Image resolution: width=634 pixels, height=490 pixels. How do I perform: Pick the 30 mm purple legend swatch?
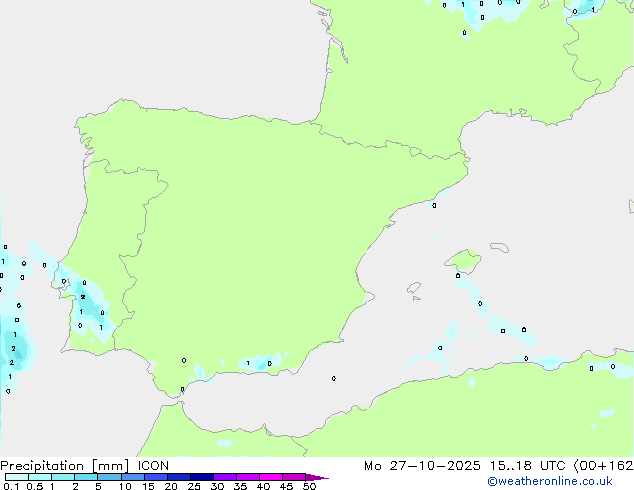click(x=226, y=477)
